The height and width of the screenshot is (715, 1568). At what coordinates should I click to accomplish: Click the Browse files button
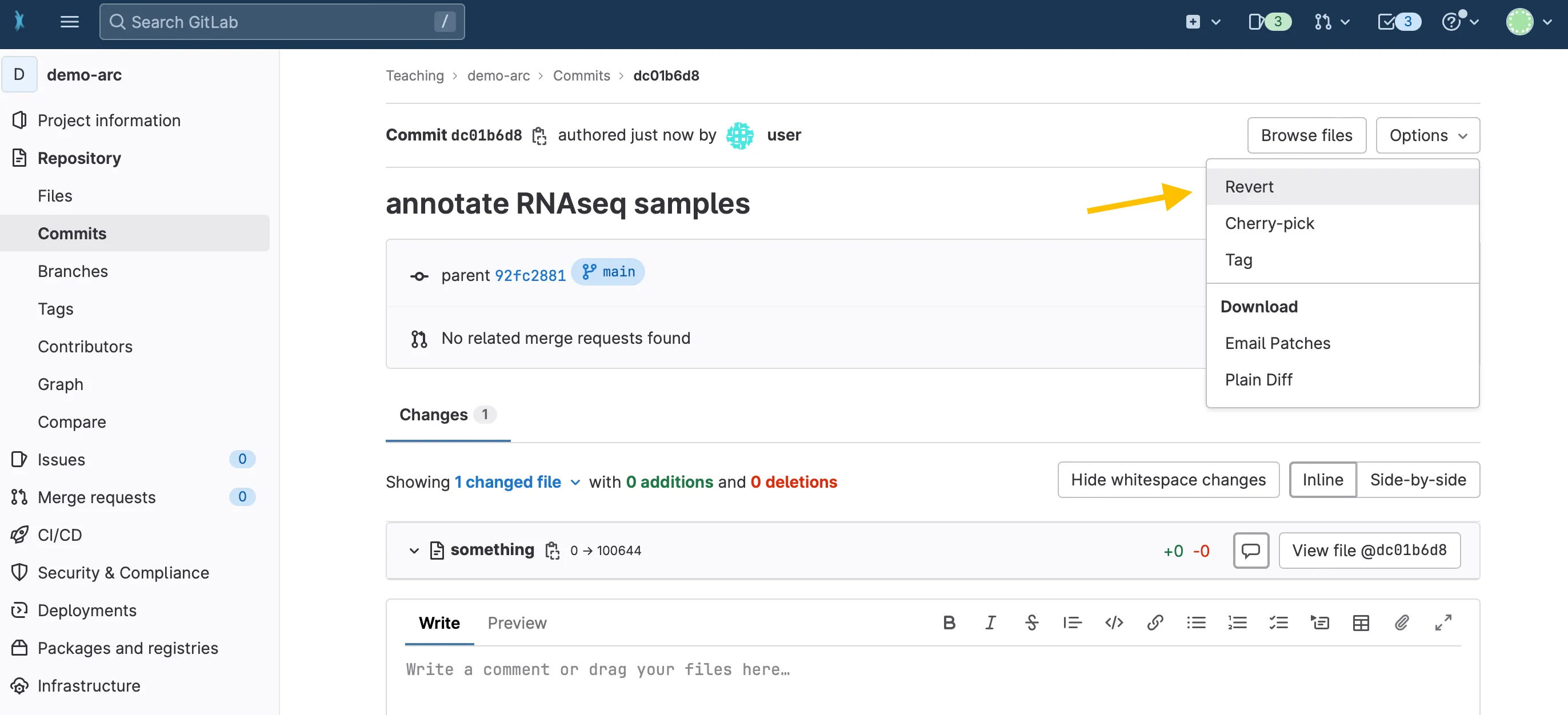point(1306,135)
